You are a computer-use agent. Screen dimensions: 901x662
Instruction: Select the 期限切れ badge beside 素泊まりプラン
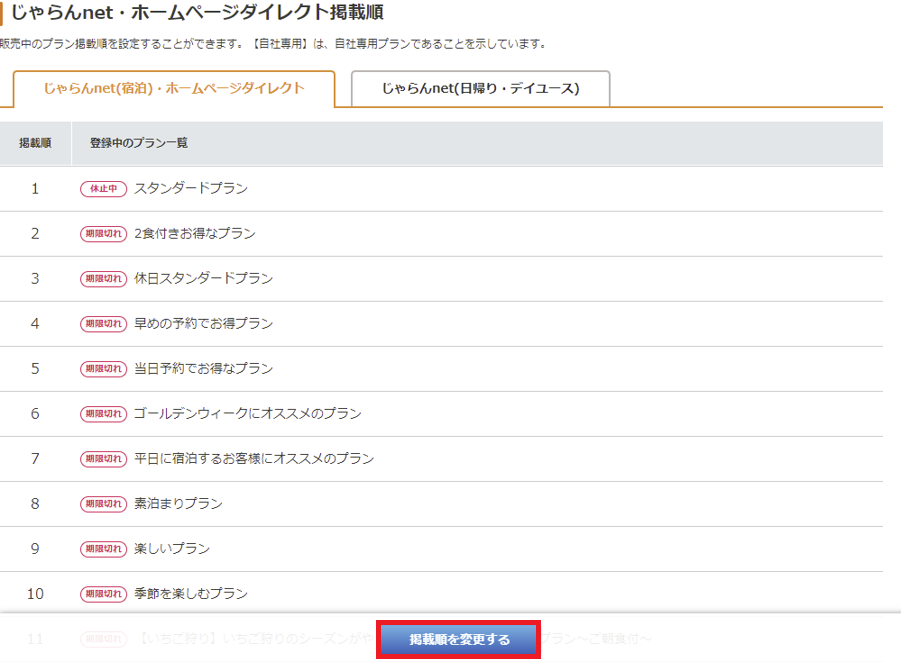click(104, 504)
